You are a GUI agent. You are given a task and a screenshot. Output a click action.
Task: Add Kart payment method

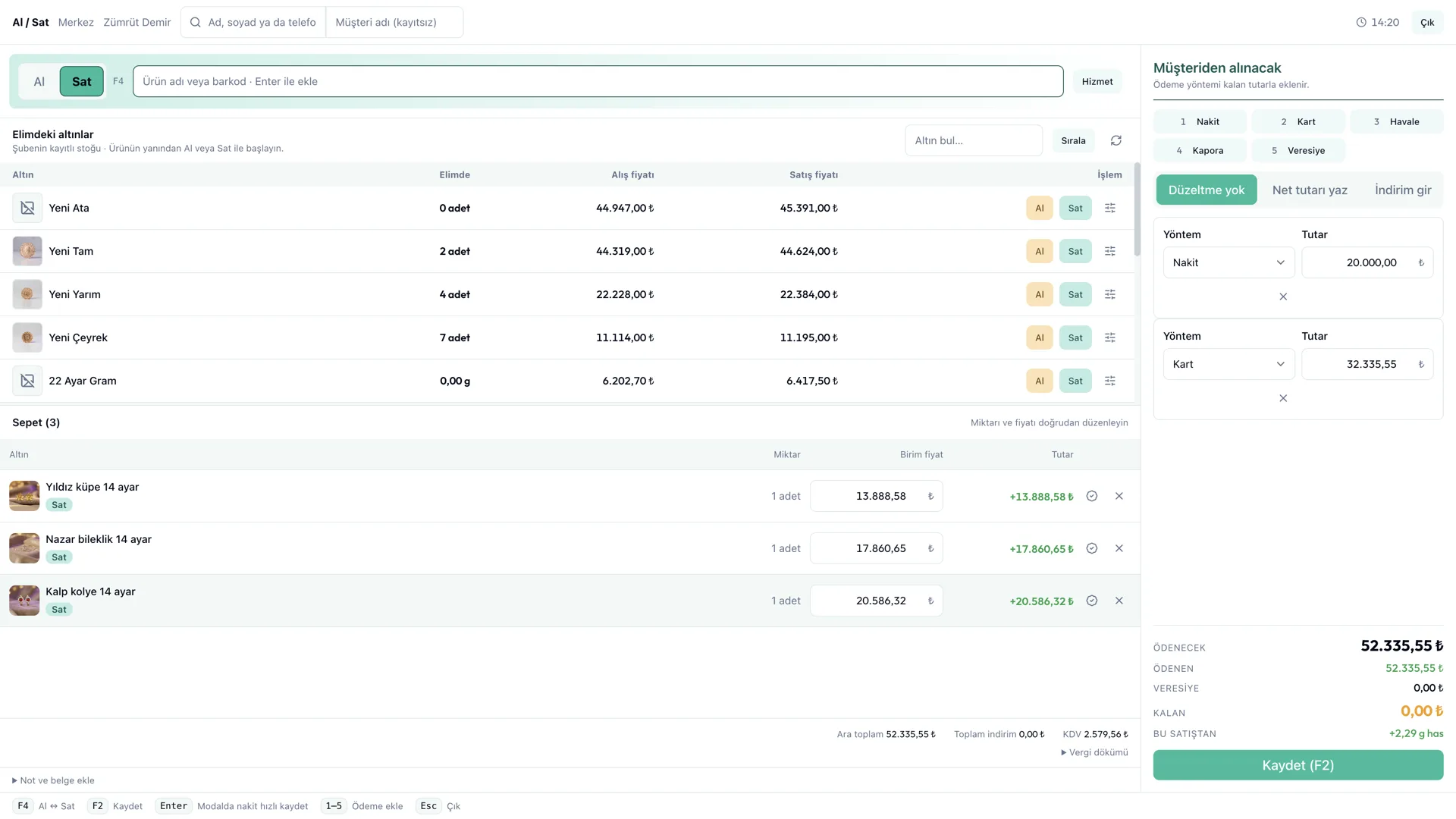(x=1298, y=121)
